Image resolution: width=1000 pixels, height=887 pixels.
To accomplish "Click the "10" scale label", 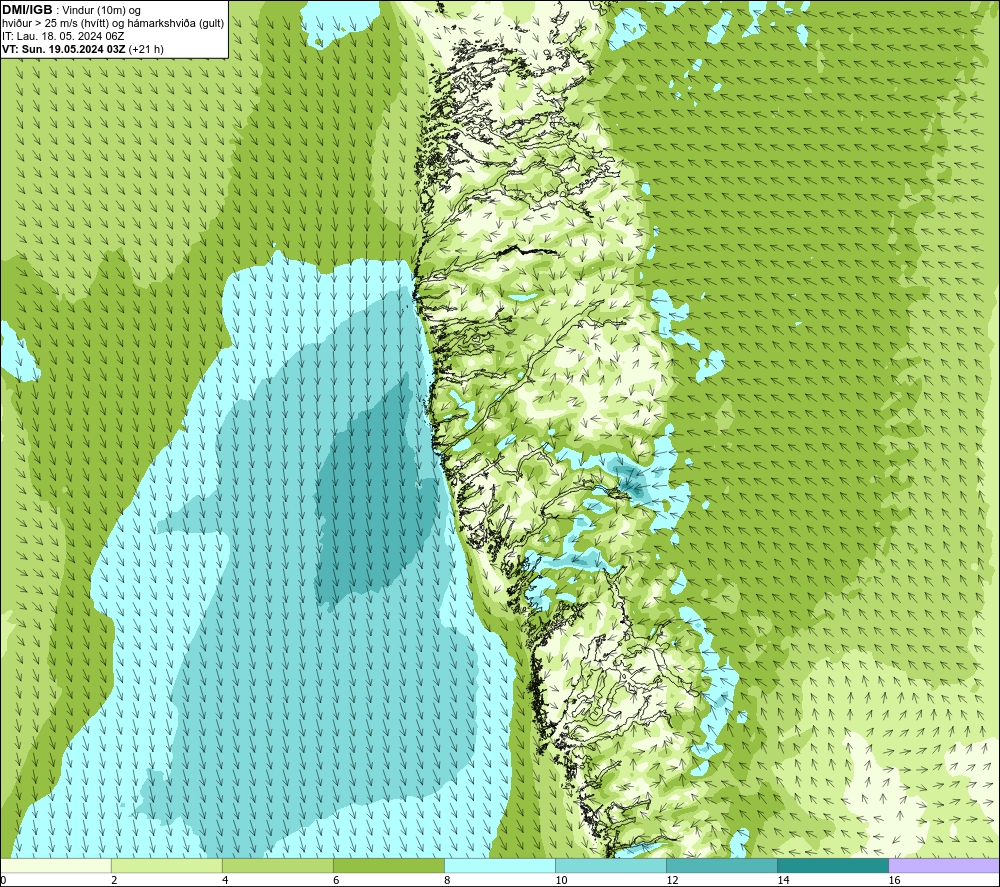I will point(561,880).
